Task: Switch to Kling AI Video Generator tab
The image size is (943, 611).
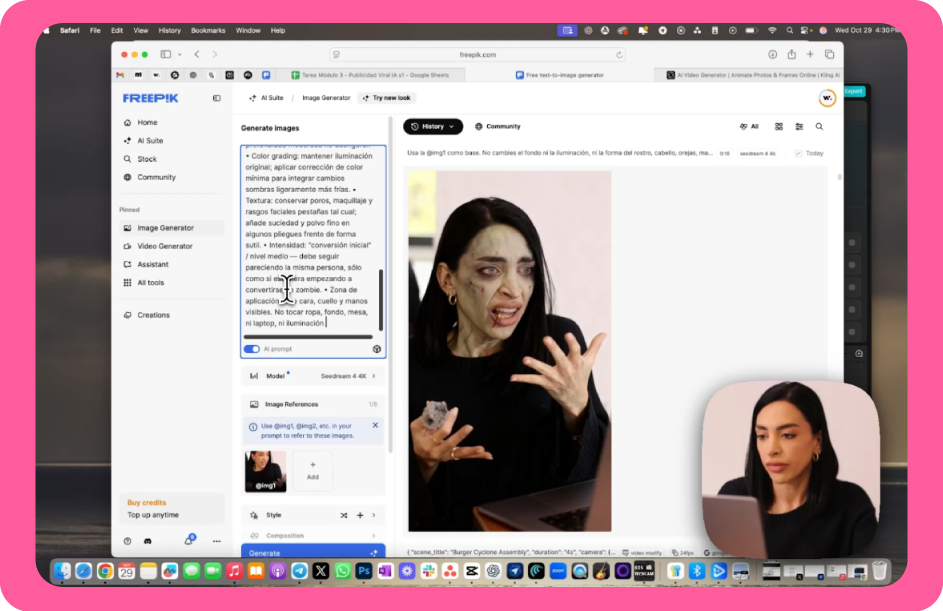Action: [x=752, y=75]
